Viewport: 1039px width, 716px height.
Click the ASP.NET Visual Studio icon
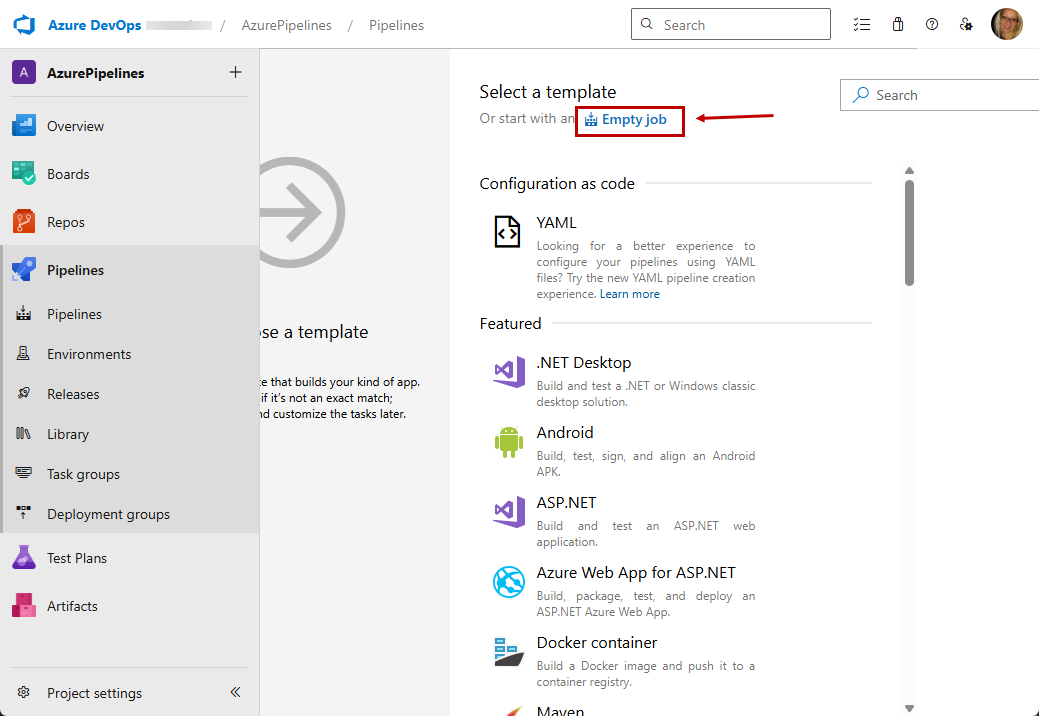tap(509, 512)
